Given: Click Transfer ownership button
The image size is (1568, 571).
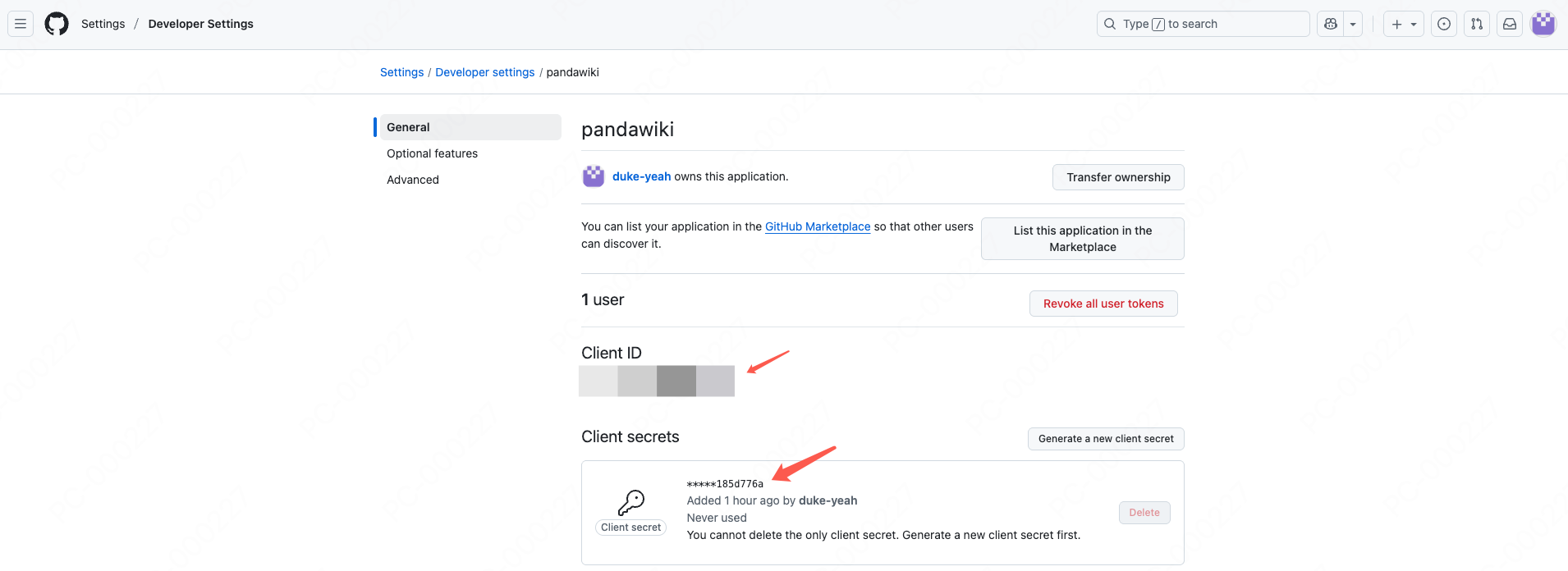Looking at the screenshot, I should click(x=1118, y=177).
